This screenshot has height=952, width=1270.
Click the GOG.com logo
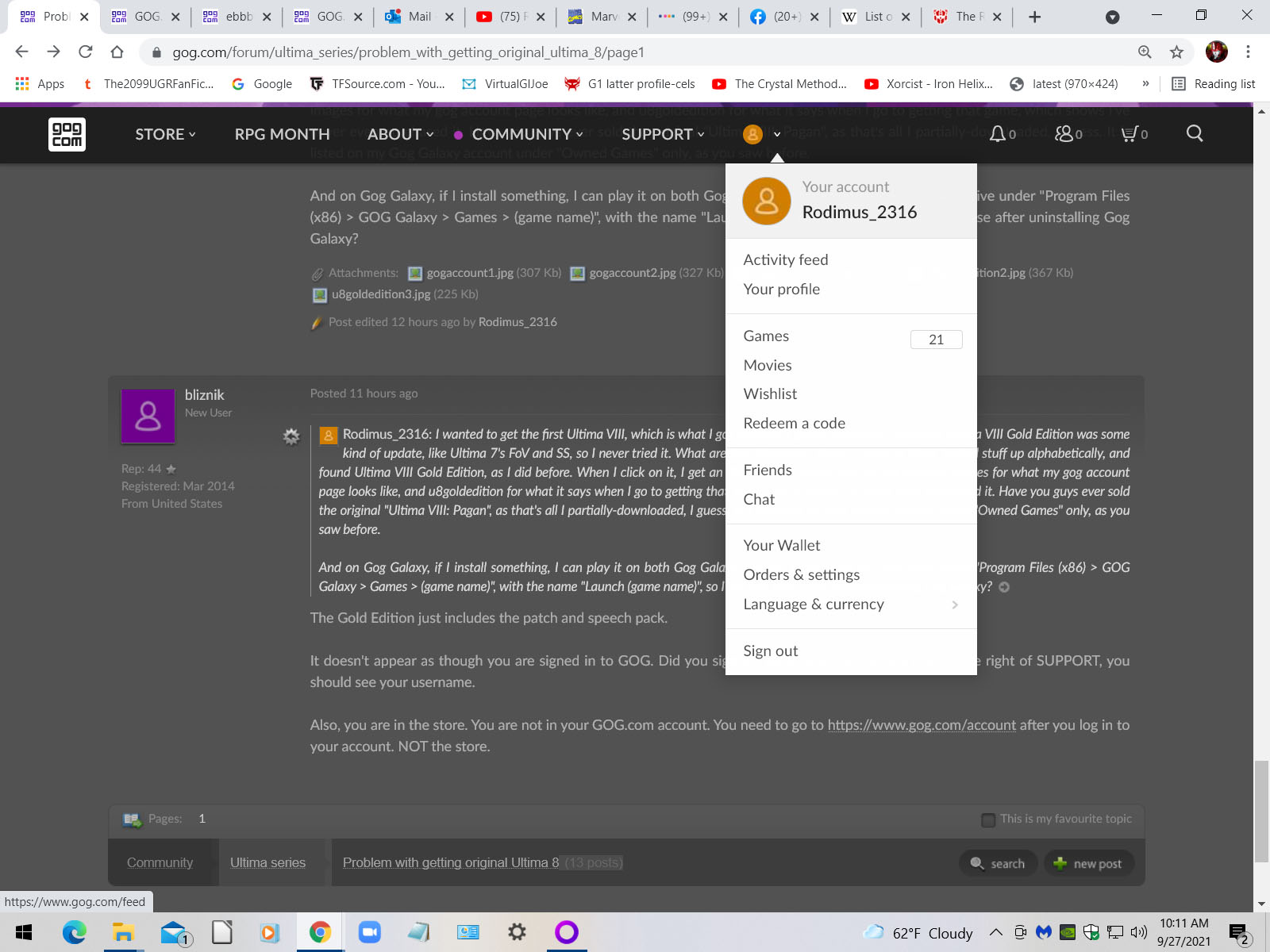pos(67,134)
